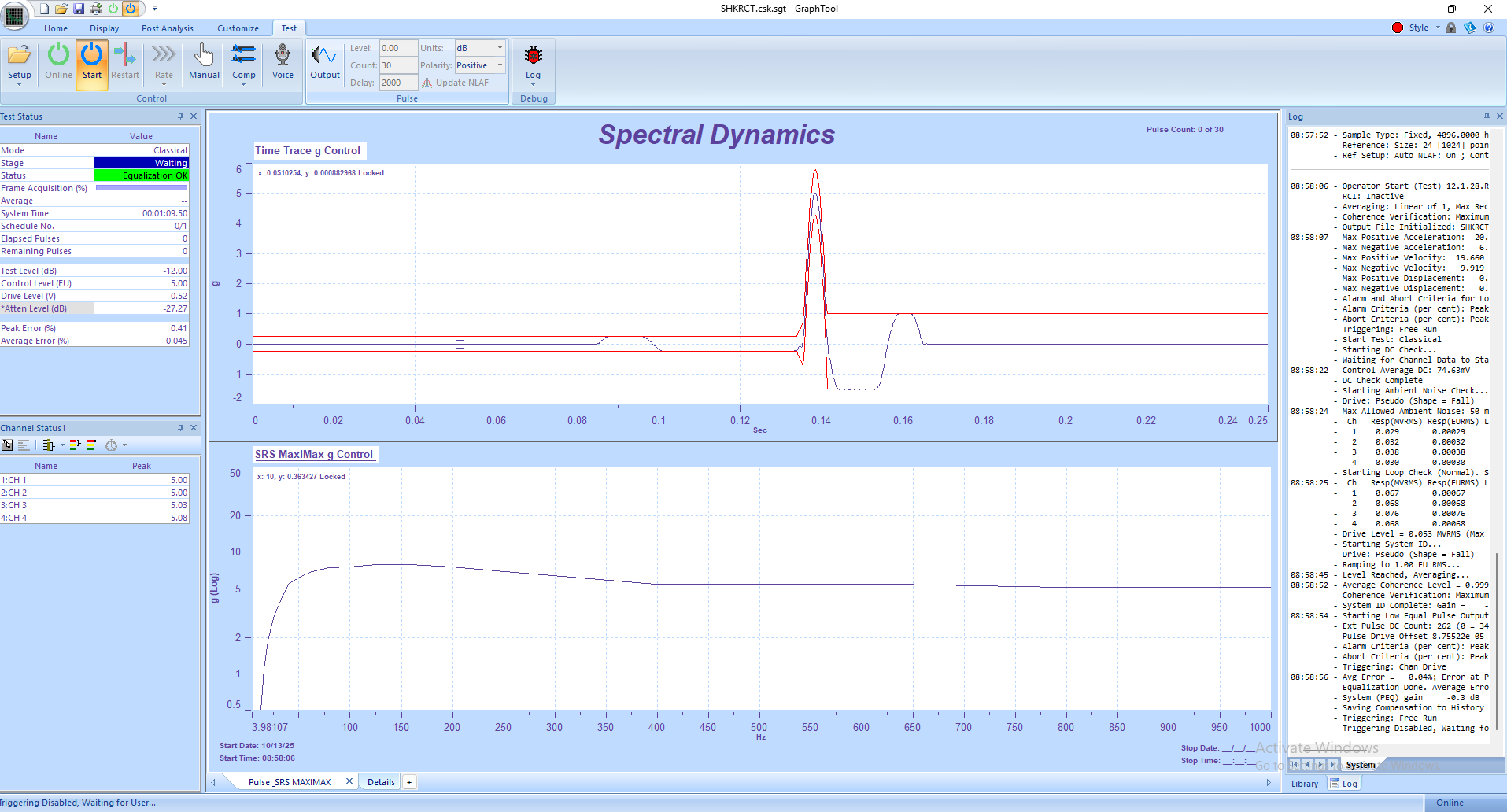Open the Library panel tab
This screenshot has width=1507, height=812.
click(x=1305, y=784)
